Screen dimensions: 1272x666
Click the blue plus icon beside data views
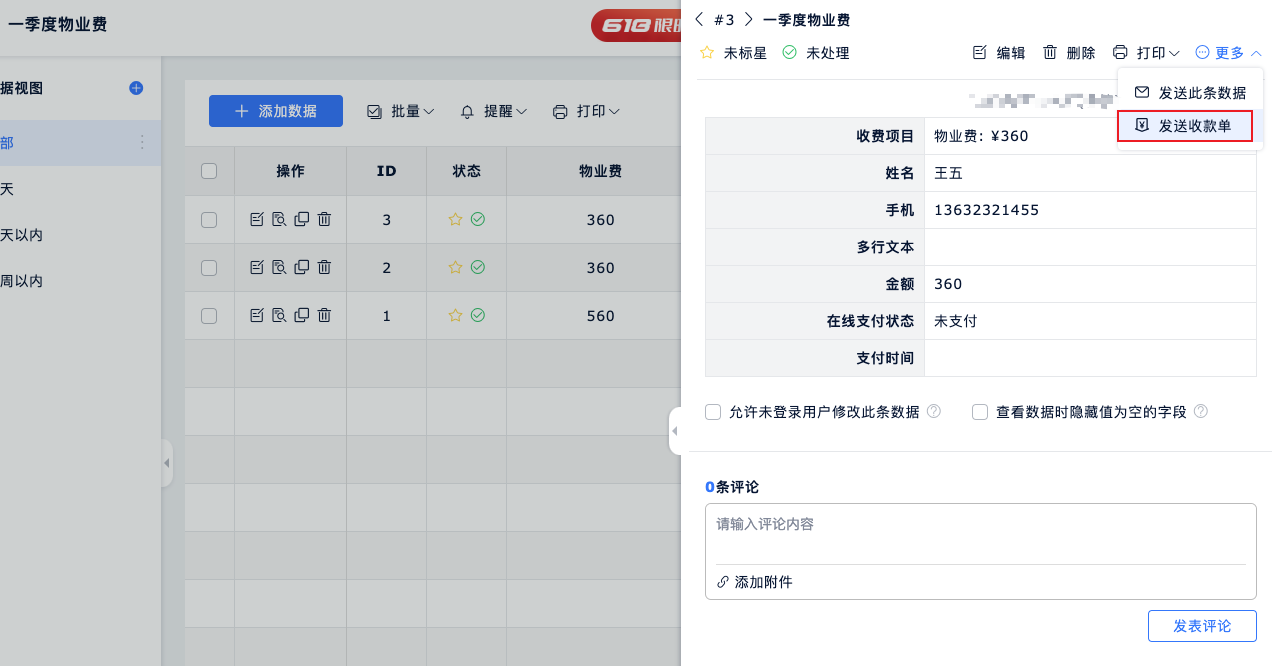click(136, 88)
